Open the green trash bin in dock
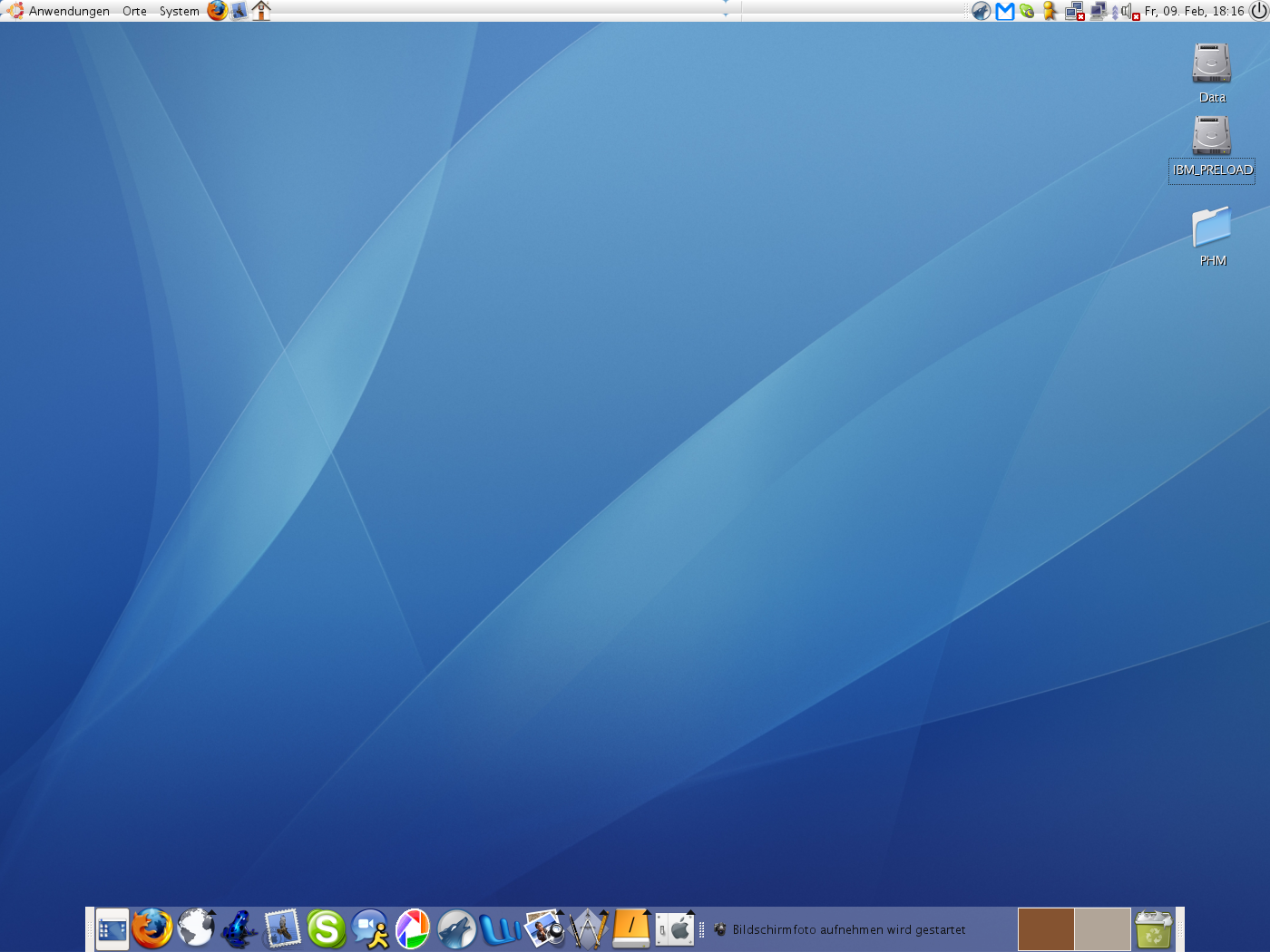The width and height of the screenshot is (1270, 952). point(1153,929)
